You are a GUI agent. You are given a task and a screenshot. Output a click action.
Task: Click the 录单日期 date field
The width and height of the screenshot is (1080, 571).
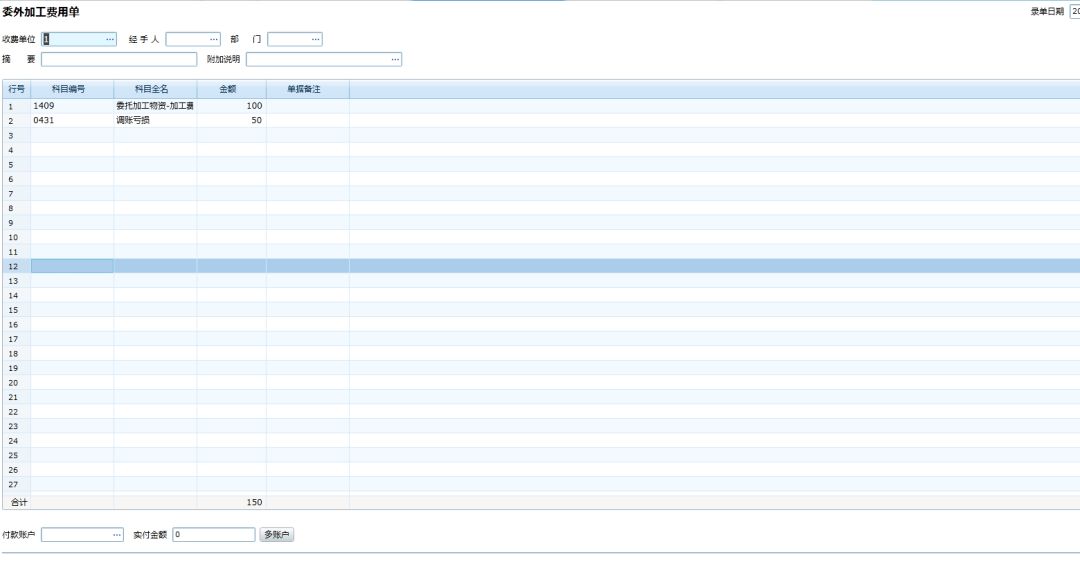1074,12
